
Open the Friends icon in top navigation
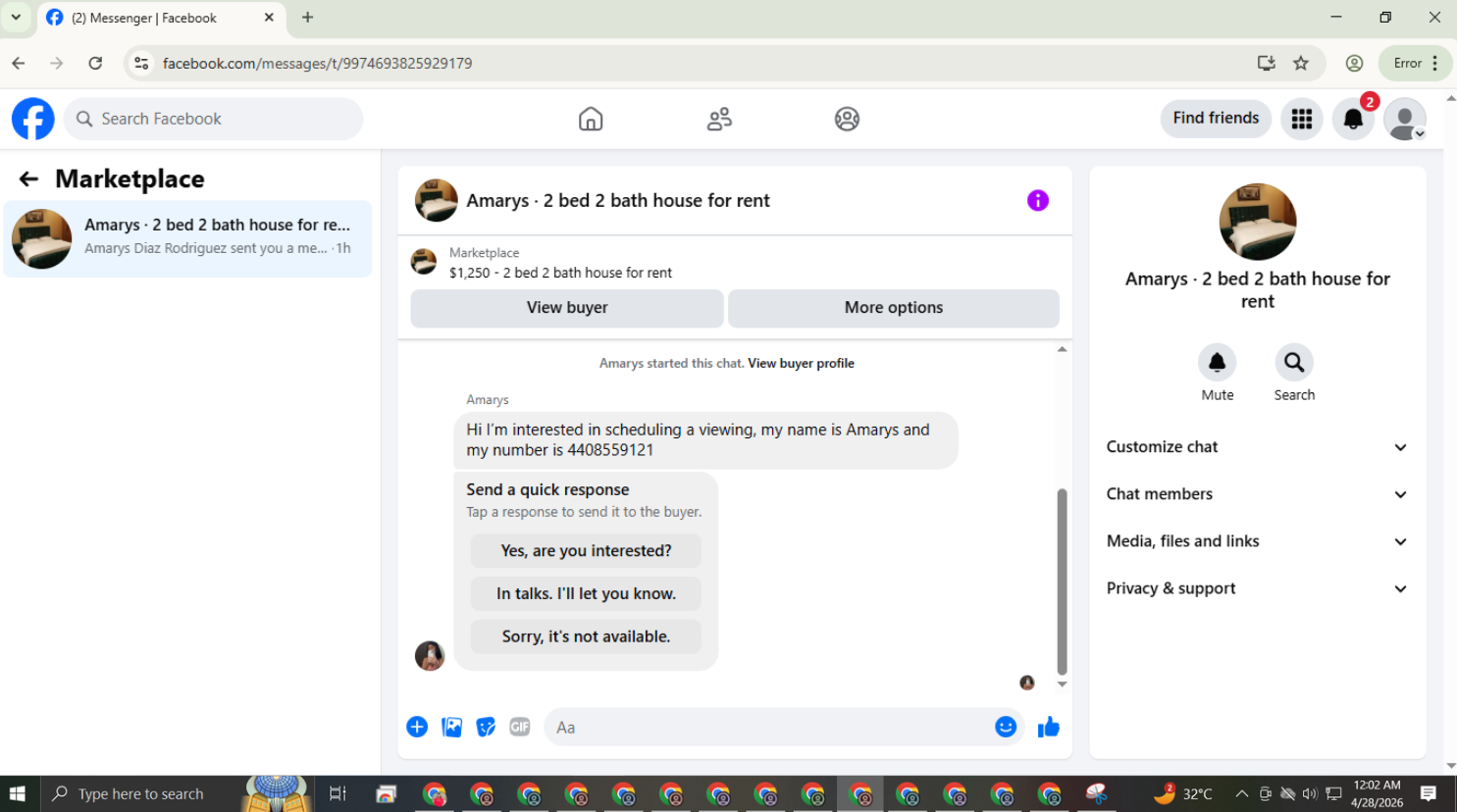click(719, 119)
